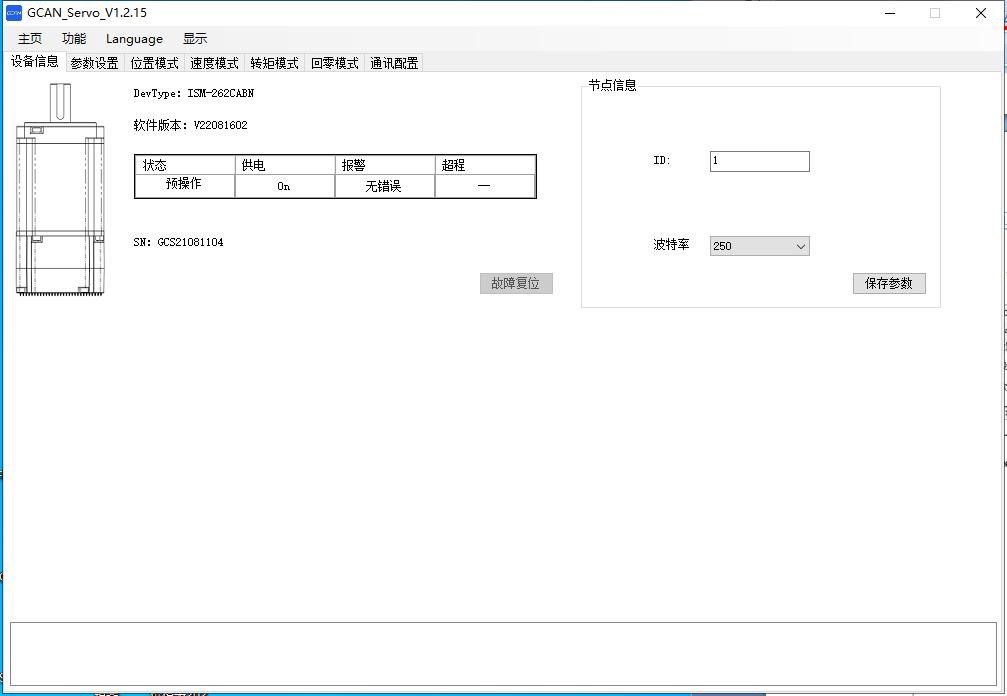Select the 速度模式 tab
The width and height of the screenshot is (1007, 696).
214,63
